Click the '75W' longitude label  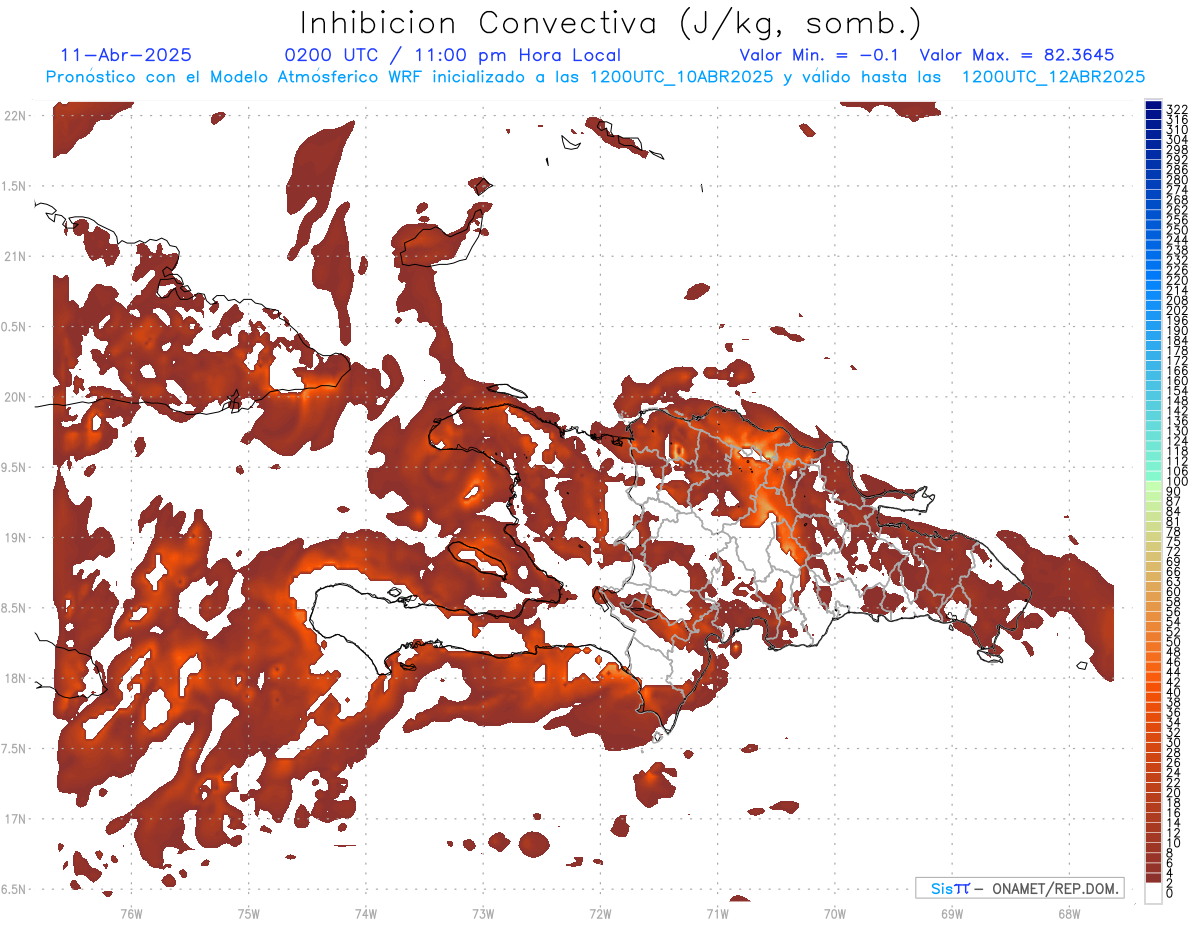pos(248,913)
